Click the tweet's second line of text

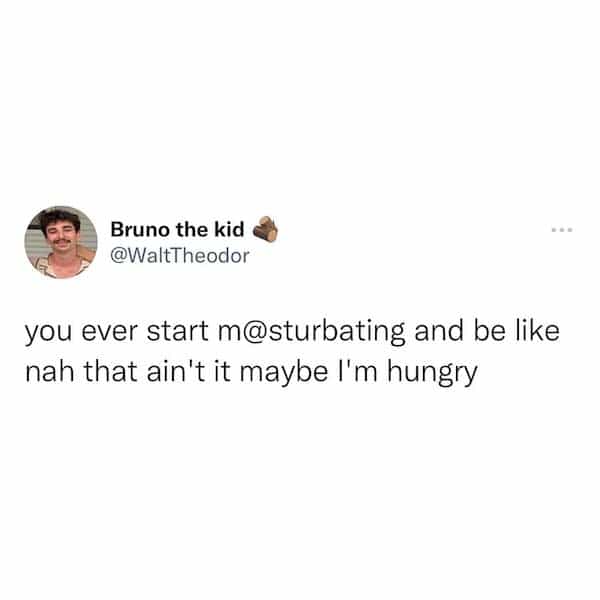(251, 372)
